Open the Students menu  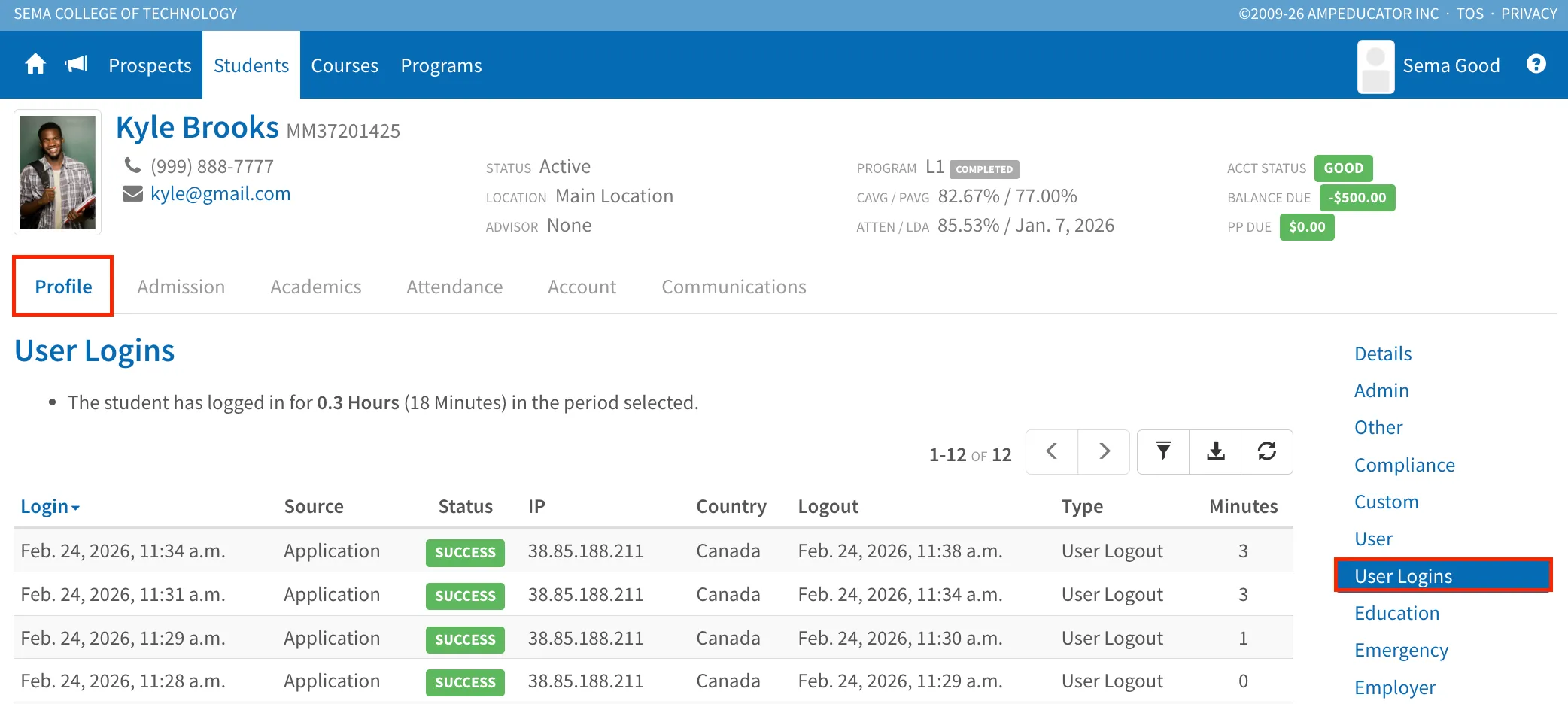point(251,65)
